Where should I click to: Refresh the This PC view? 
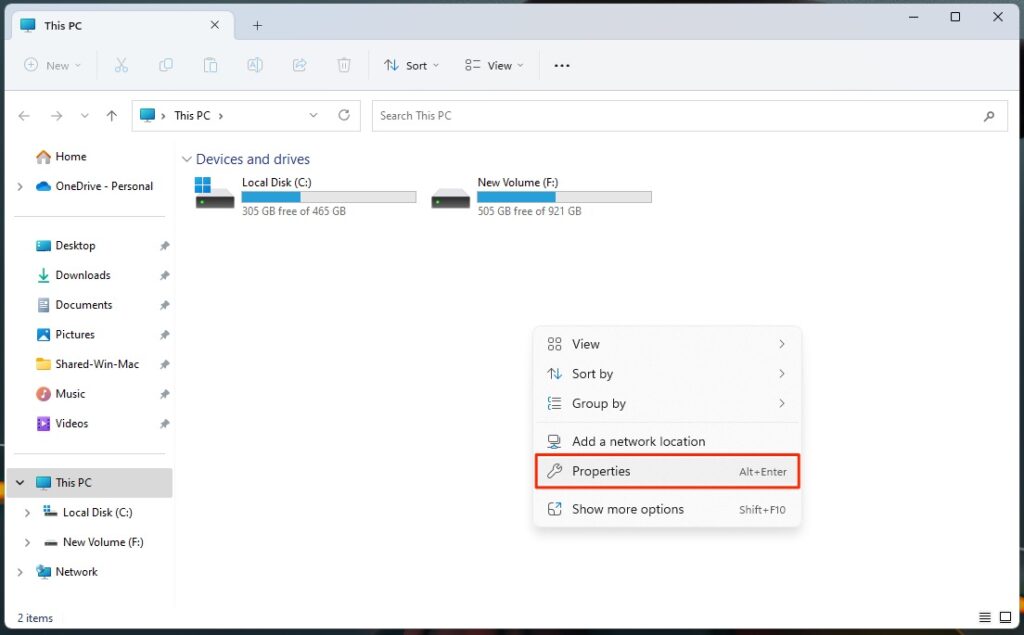coord(344,115)
